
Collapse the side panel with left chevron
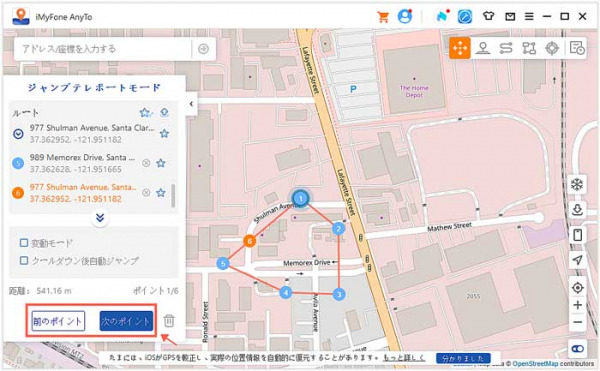click(x=191, y=103)
